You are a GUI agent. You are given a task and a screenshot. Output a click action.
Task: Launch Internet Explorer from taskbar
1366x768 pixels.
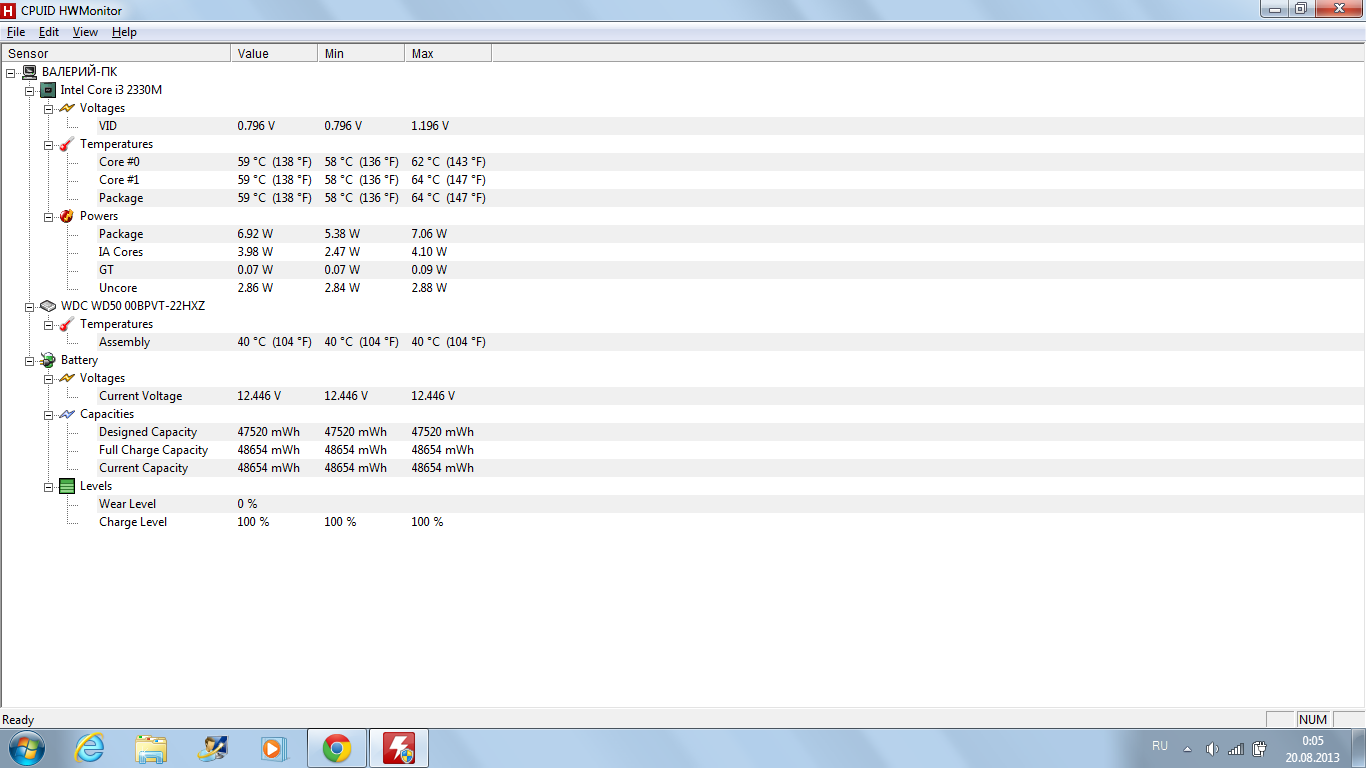pos(90,748)
